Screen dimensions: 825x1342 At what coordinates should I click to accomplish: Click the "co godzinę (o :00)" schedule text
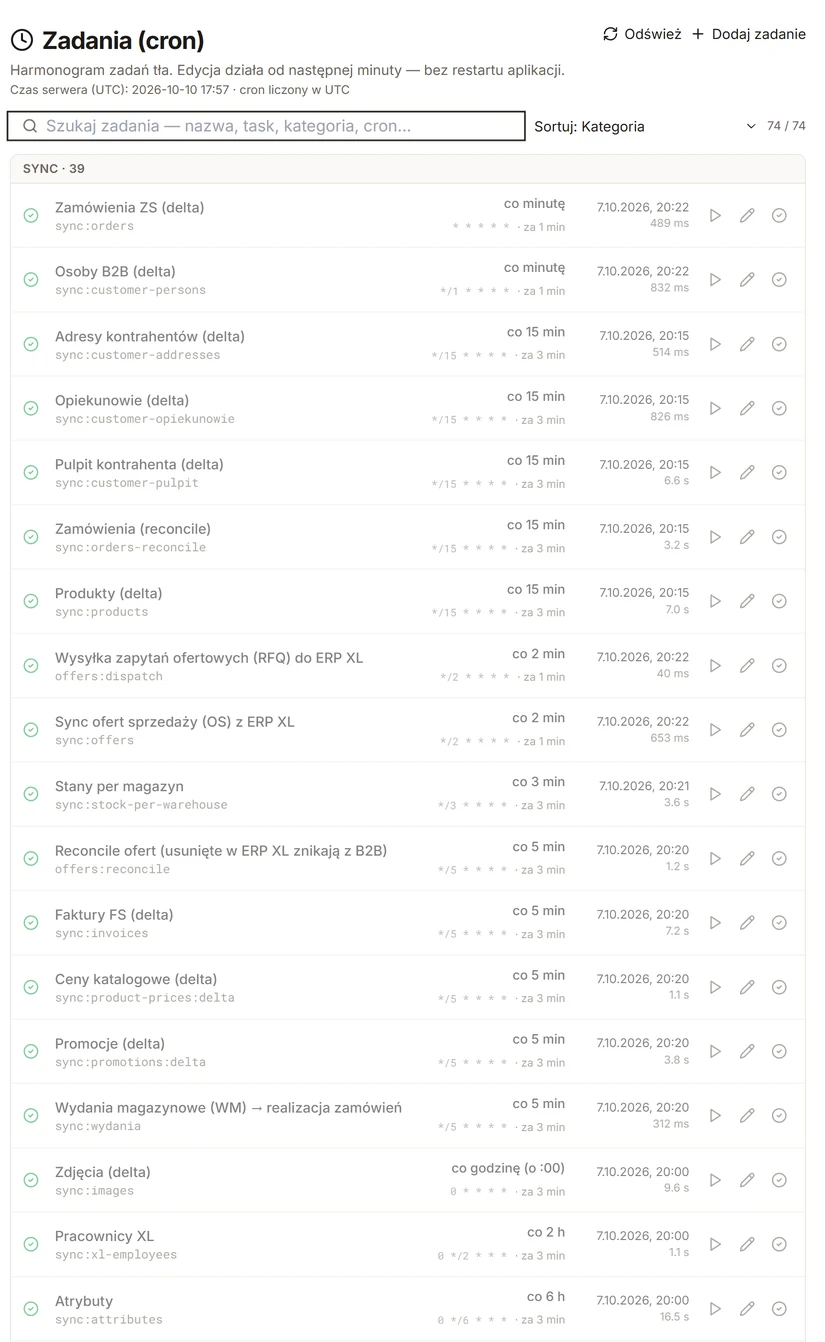508,1168
